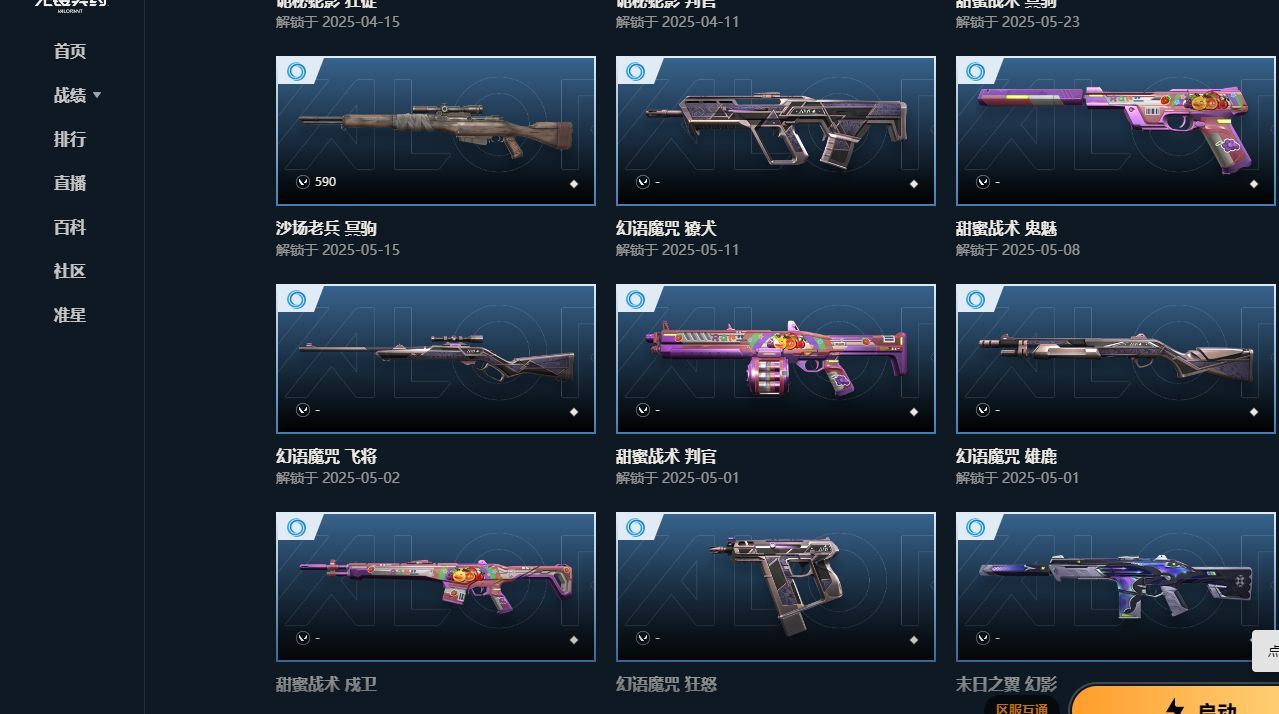Select the 幻语魔咒 雄鹿 shotgun thumbnail

(x=1116, y=359)
